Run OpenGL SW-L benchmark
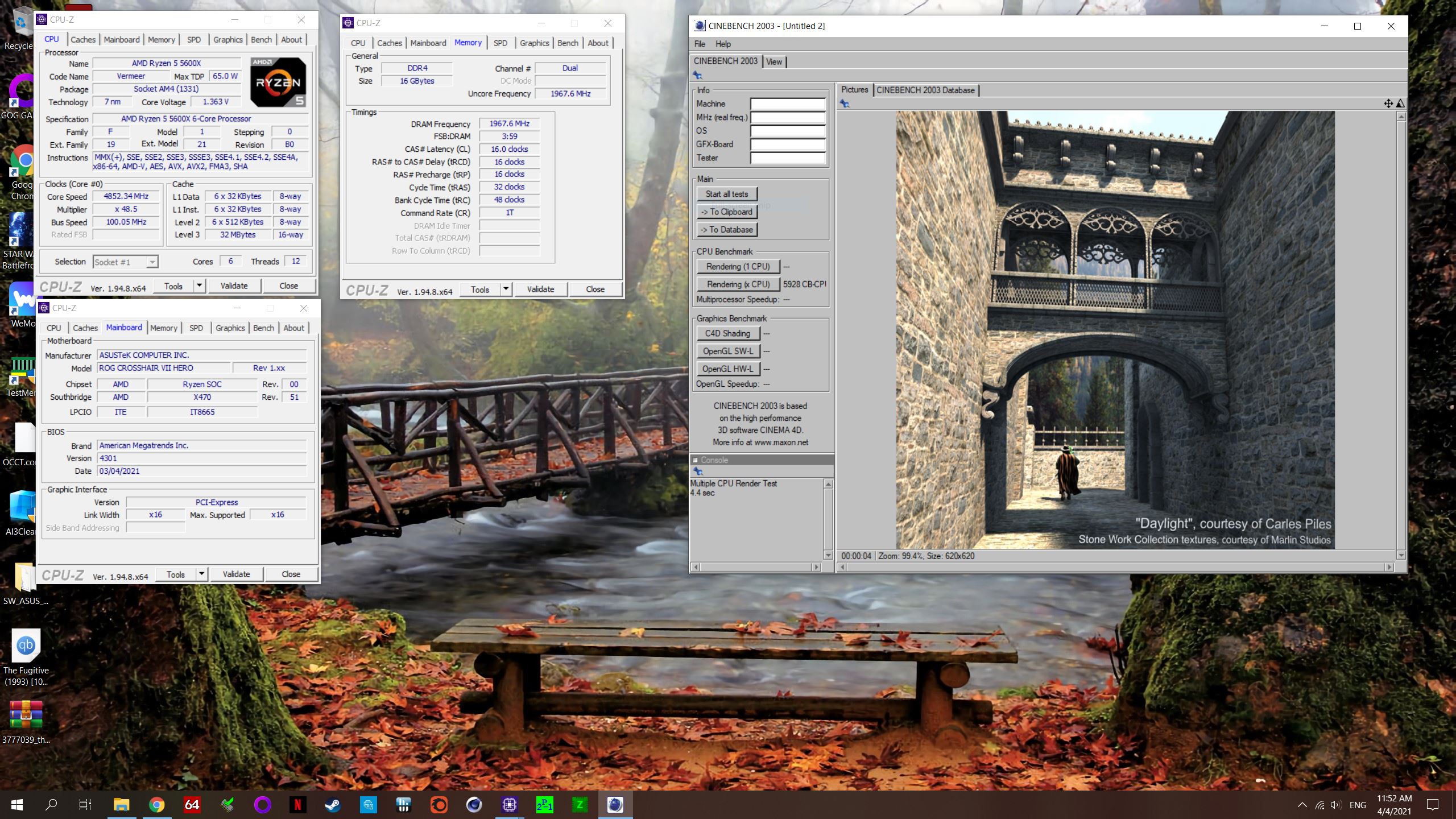The width and height of the screenshot is (1456, 819). click(x=727, y=351)
